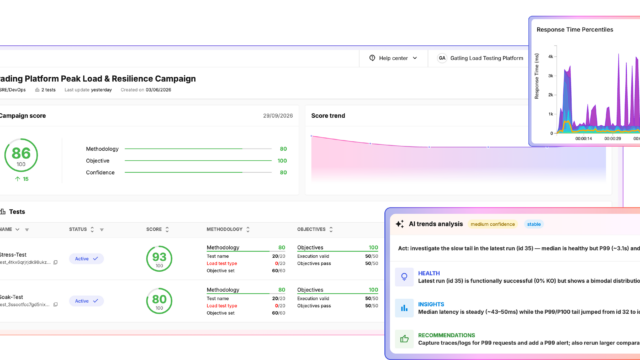Click the campaign score date 29/09/2026
The width and height of the screenshot is (640, 360).
(278, 116)
